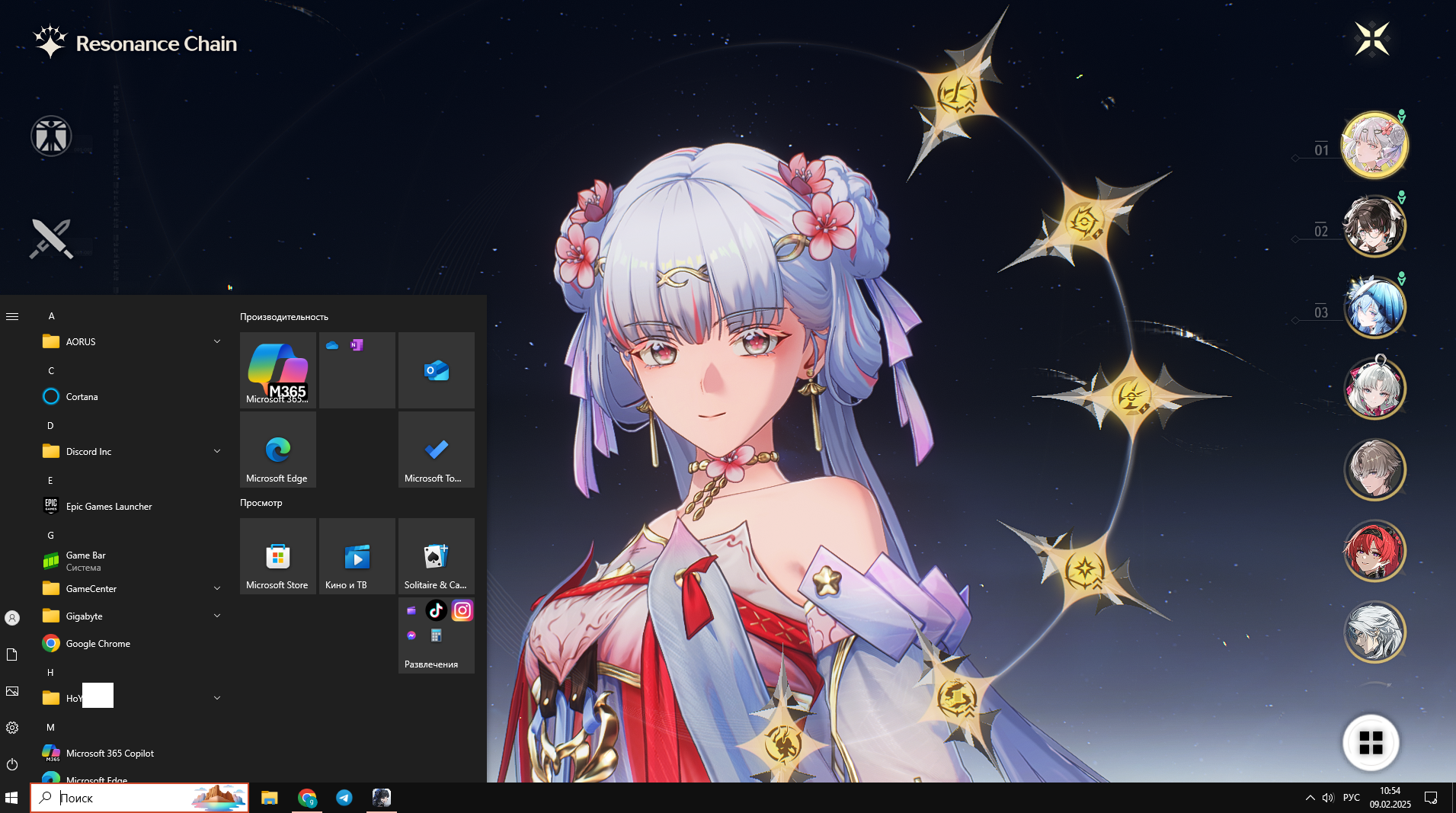
Task: Open the Кино и ТВ tile
Action: 357,556
